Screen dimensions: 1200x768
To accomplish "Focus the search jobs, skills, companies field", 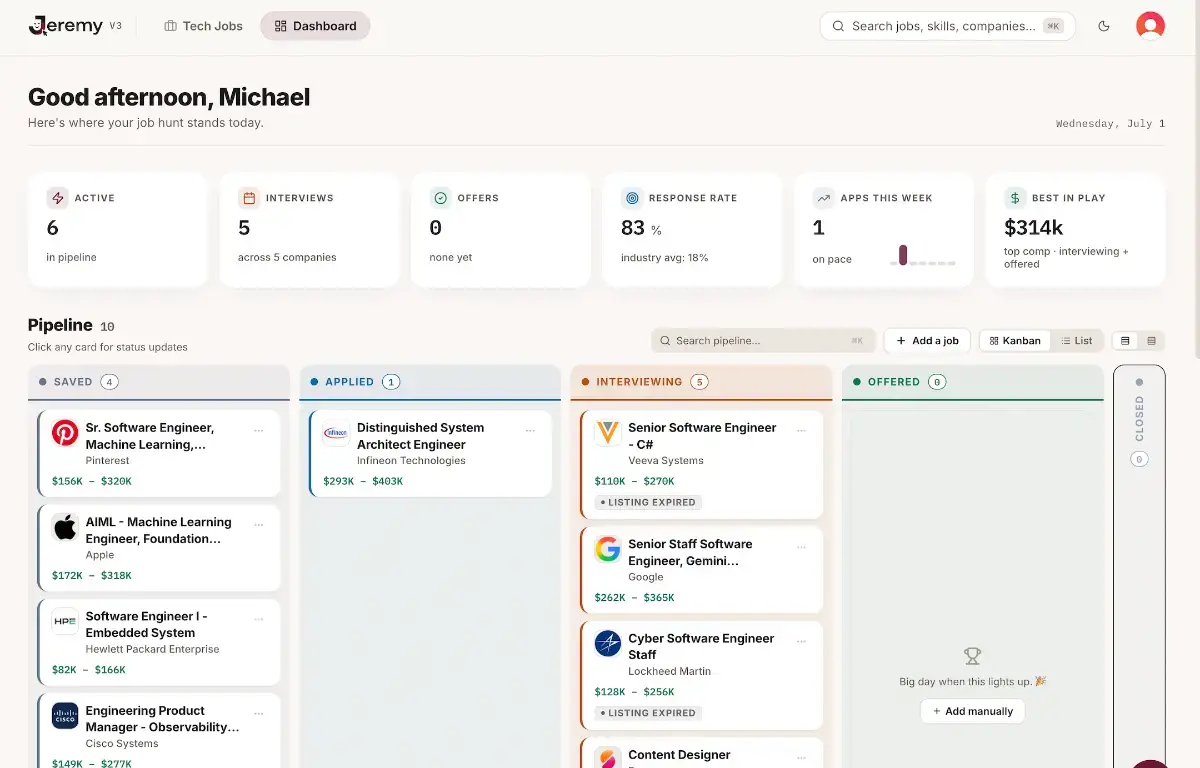I will tap(947, 26).
